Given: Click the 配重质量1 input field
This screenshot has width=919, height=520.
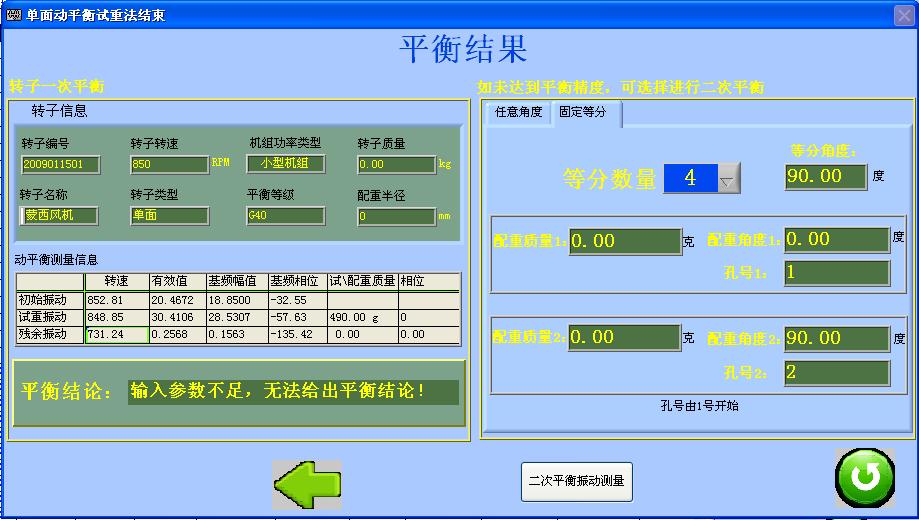Looking at the screenshot, I should [x=625, y=242].
